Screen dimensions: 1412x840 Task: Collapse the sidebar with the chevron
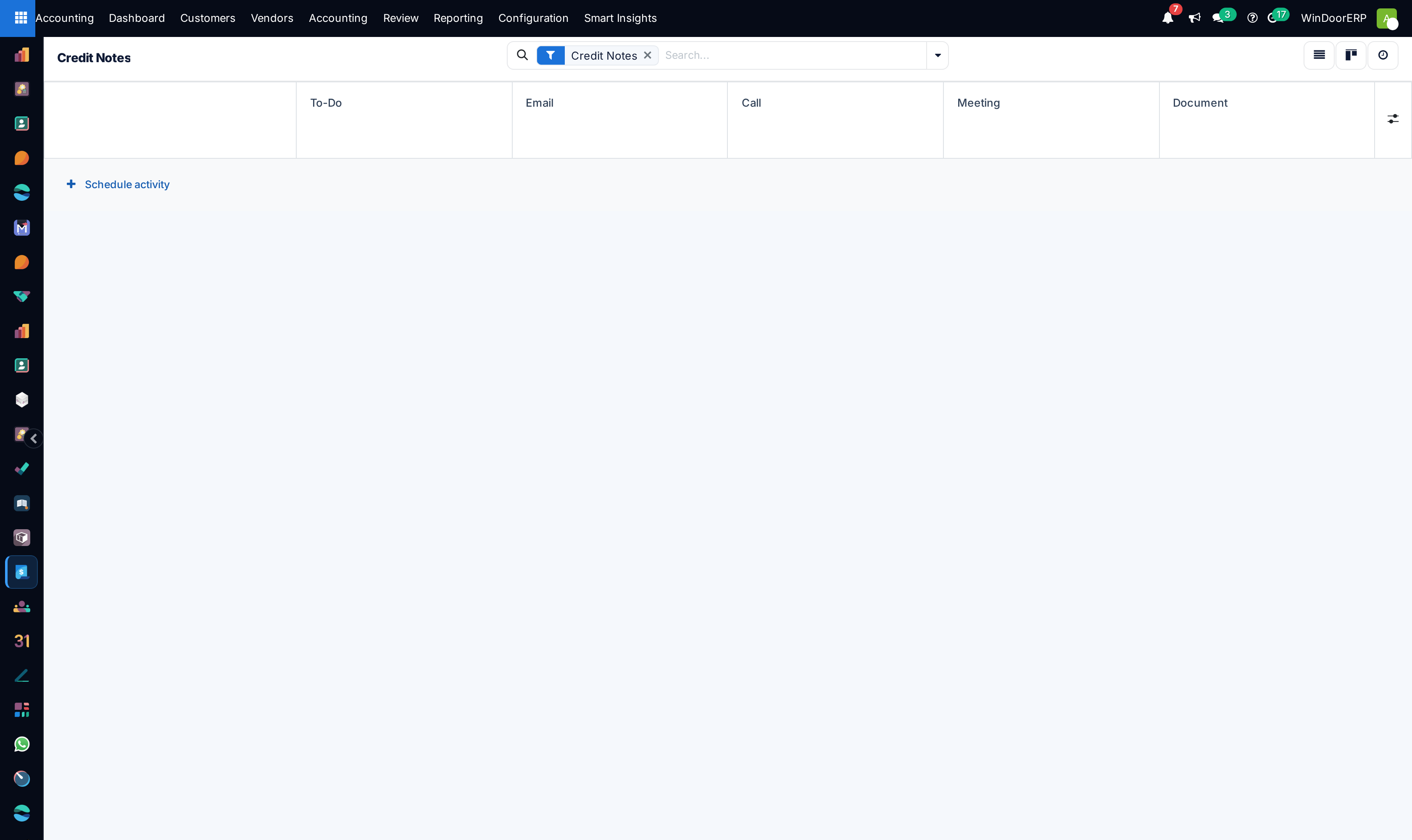click(34, 438)
